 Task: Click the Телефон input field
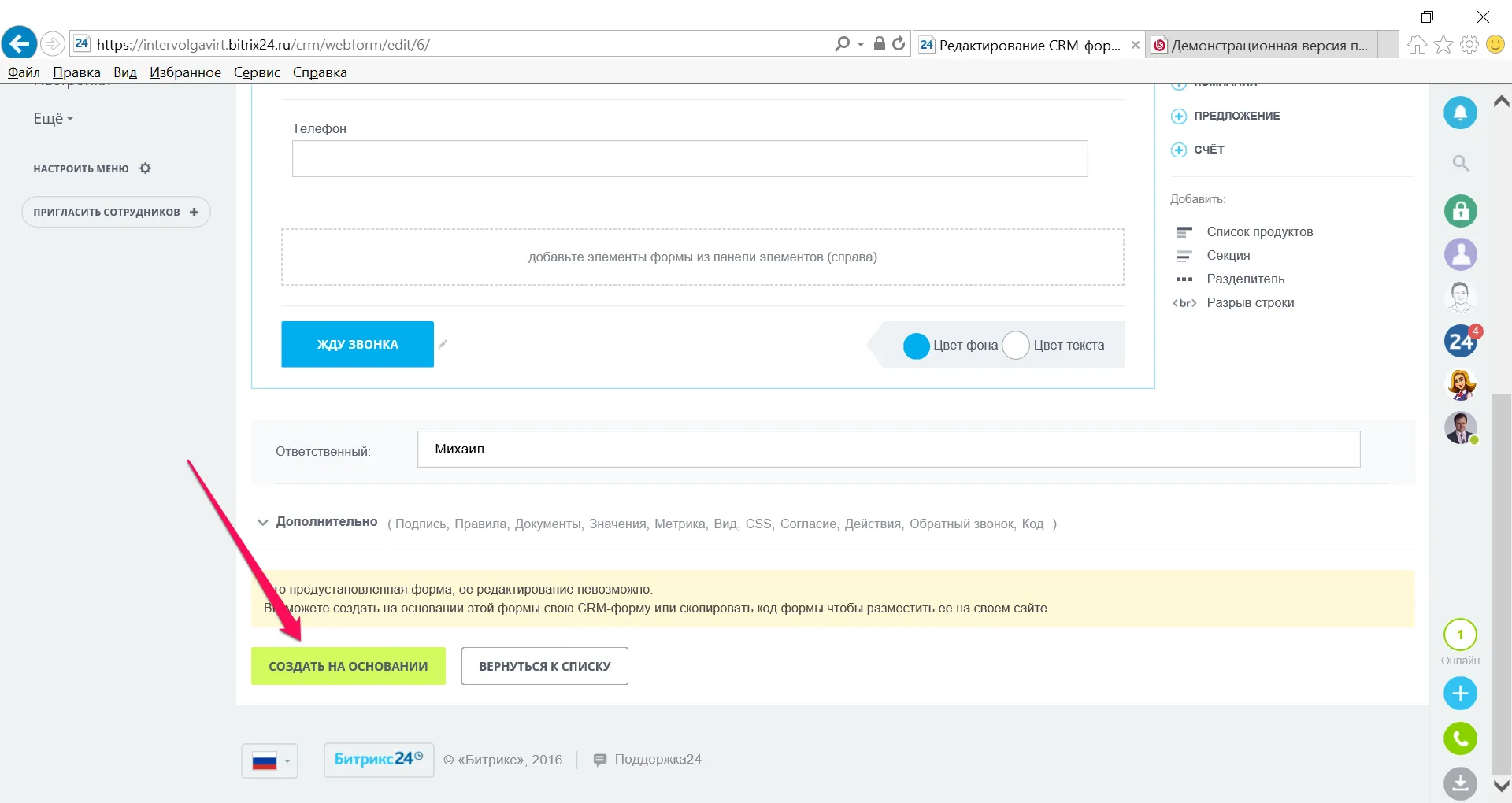point(689,159)
